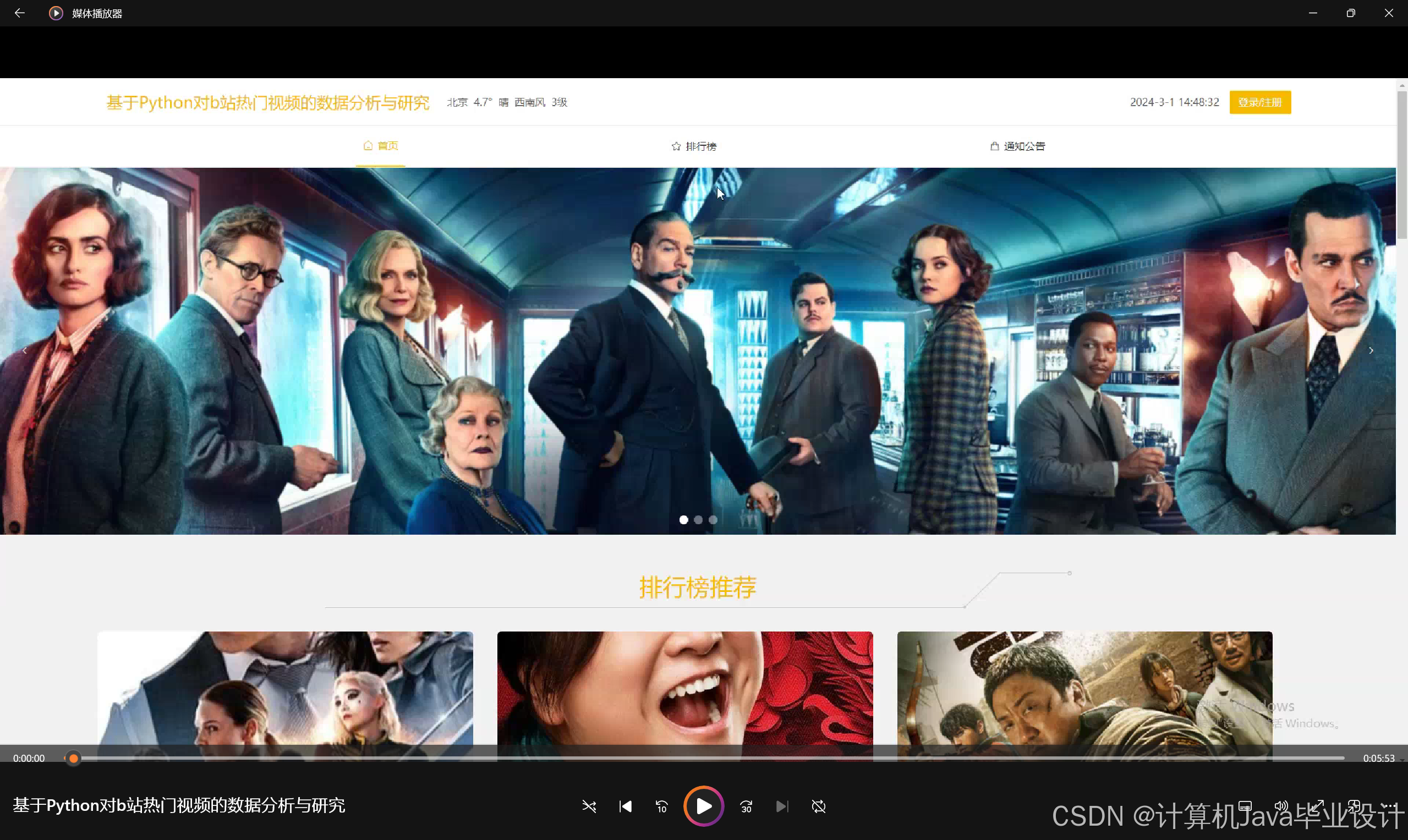Click the 登录/注册 login button
1408x840 pixels.
point(1260,102)
